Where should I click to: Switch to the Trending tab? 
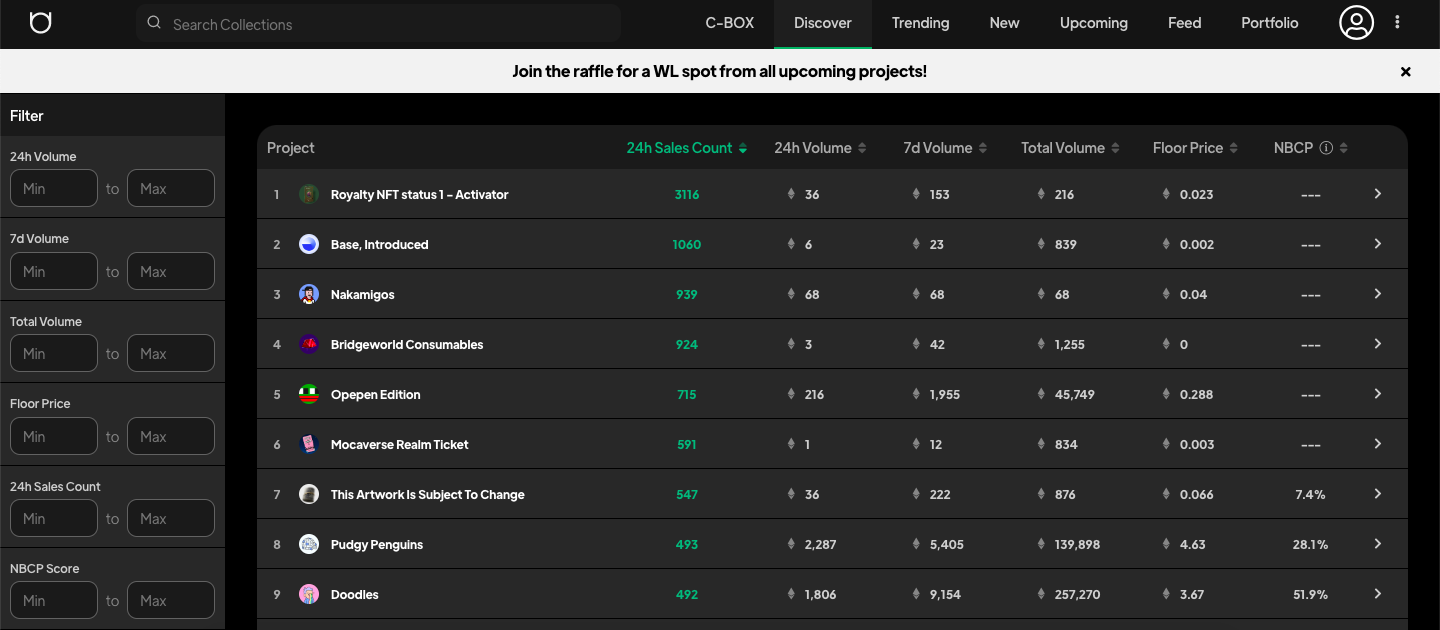click(x=920, y=23)
